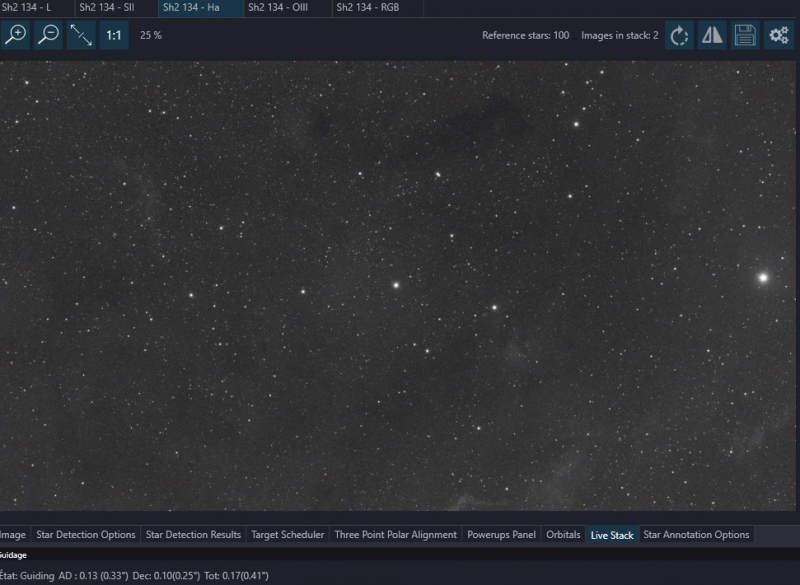800x585 pixels.
Task: Open the Three Point Polar Alignment tab
Action: [x=395, y=535]
